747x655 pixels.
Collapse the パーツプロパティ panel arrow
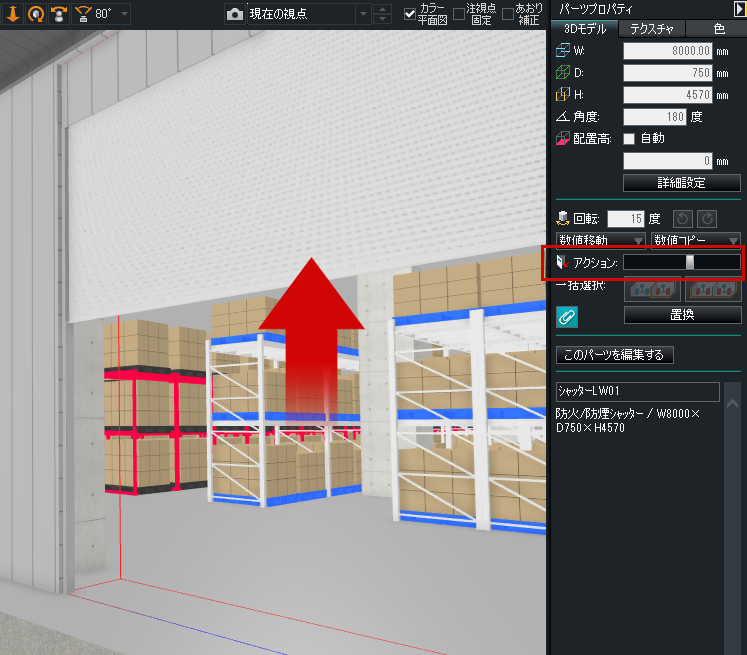point(738,8)
